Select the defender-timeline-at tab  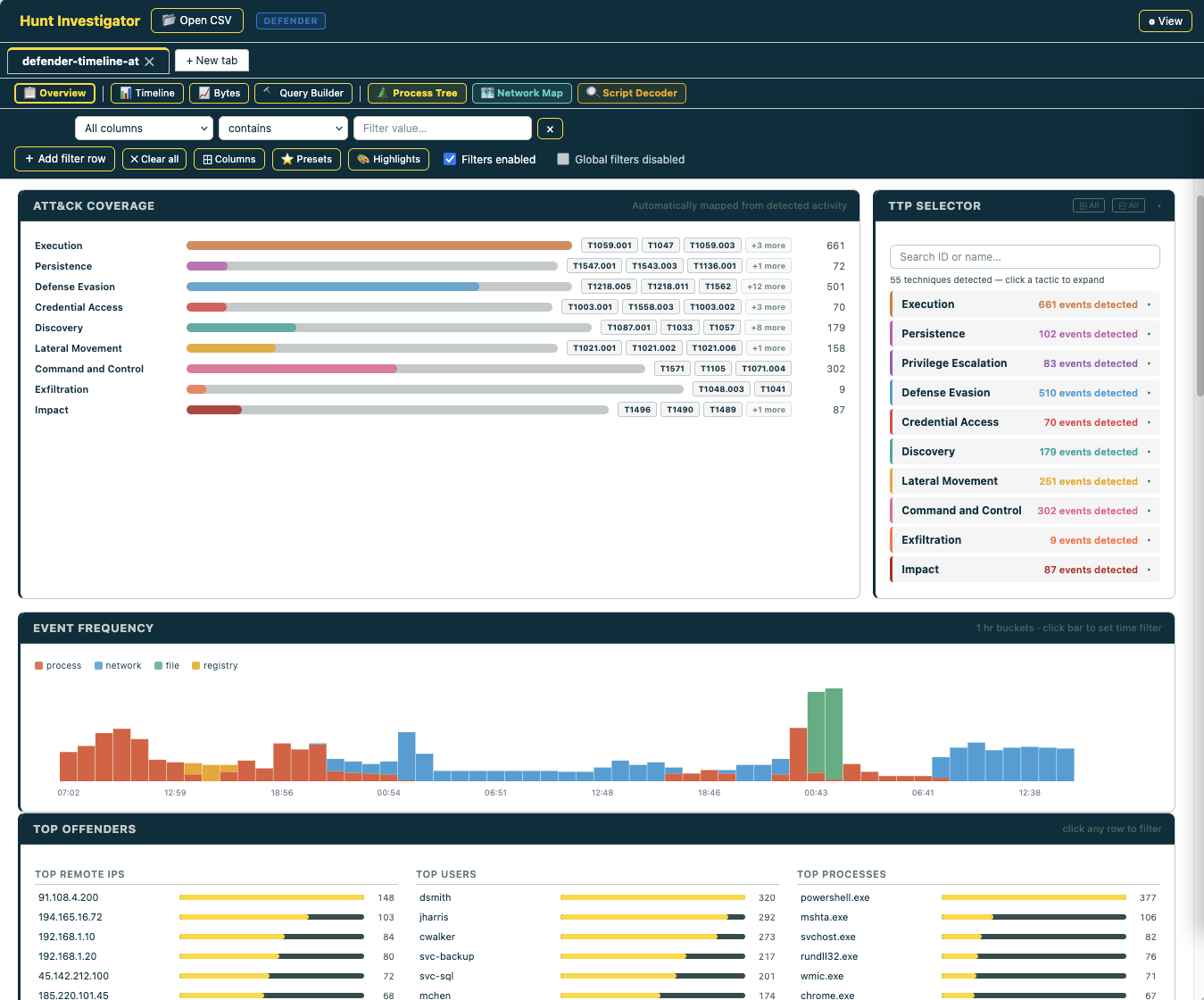[x=80, y=62]
